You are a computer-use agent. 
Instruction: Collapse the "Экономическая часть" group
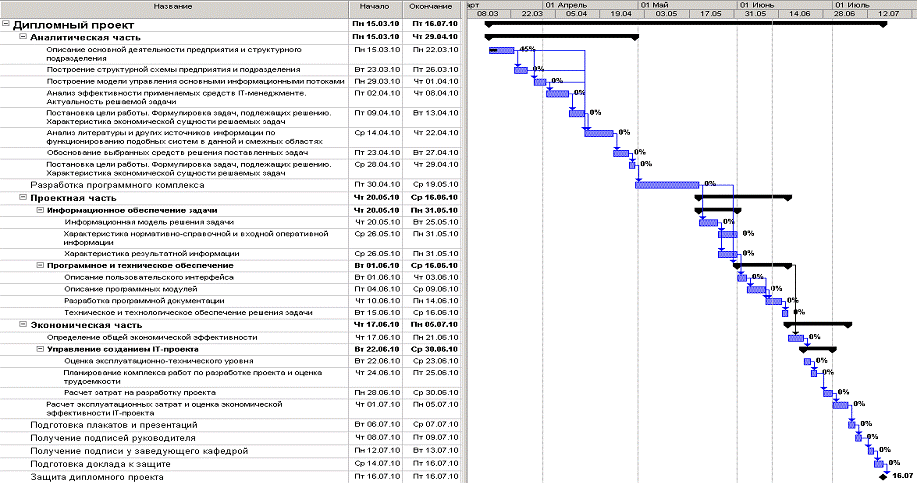(23, 325)
